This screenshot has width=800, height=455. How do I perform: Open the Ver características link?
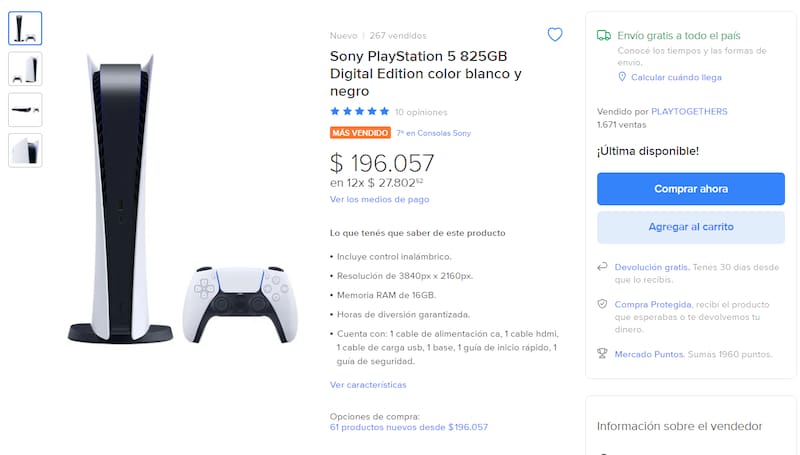click(x=368, y=384)
